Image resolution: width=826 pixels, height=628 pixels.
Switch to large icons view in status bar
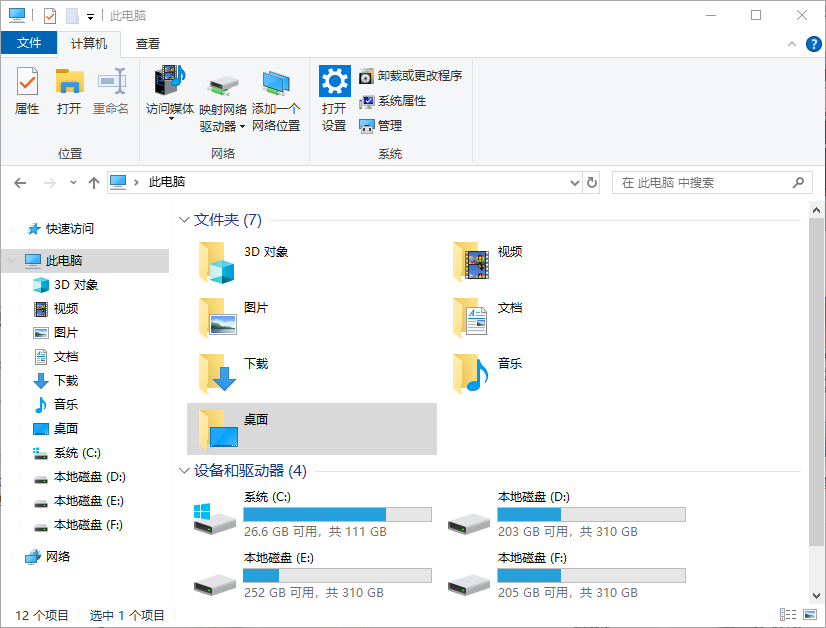[809, 615]
